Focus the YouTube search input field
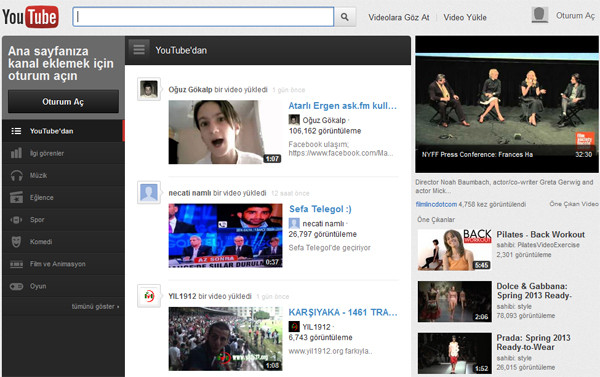The width and height of the screenshot is (600, 377). (203, 17)
